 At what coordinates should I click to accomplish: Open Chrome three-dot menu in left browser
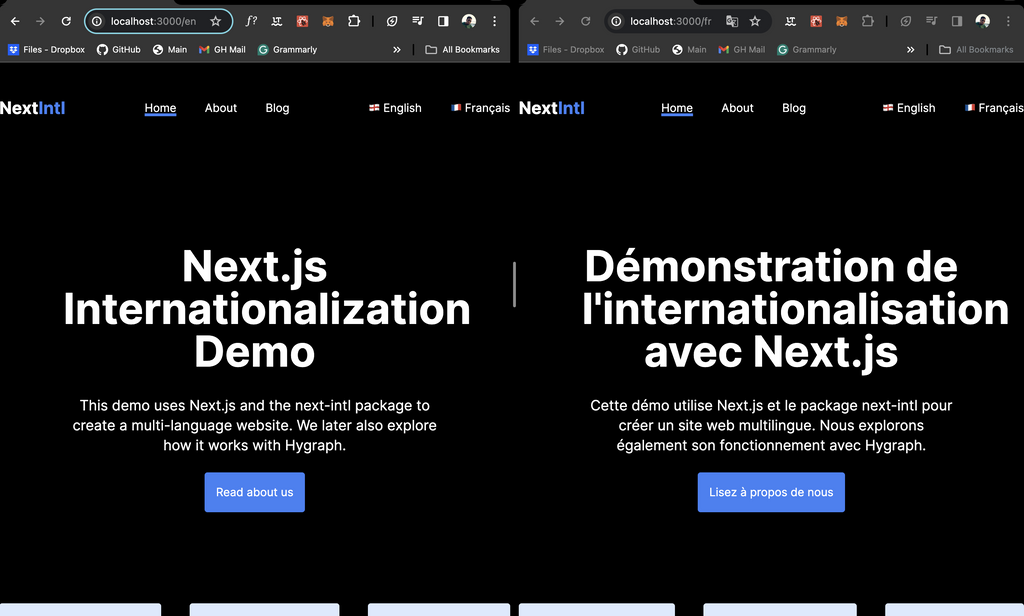(494, 22)
